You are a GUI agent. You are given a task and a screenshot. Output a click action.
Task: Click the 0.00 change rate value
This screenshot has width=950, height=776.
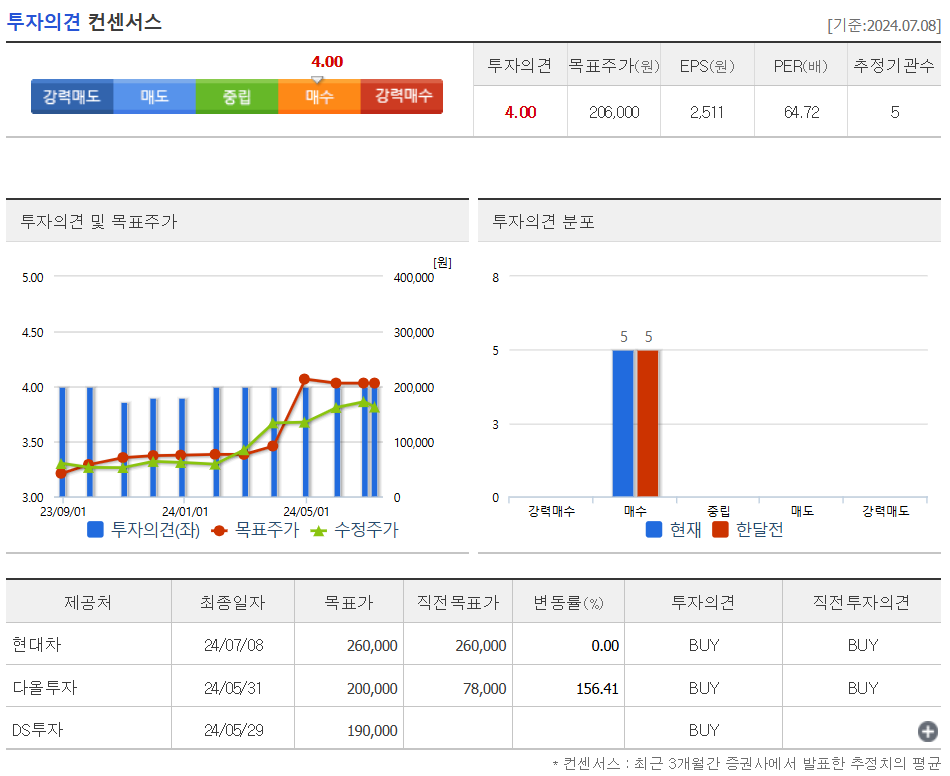(605, 645)
